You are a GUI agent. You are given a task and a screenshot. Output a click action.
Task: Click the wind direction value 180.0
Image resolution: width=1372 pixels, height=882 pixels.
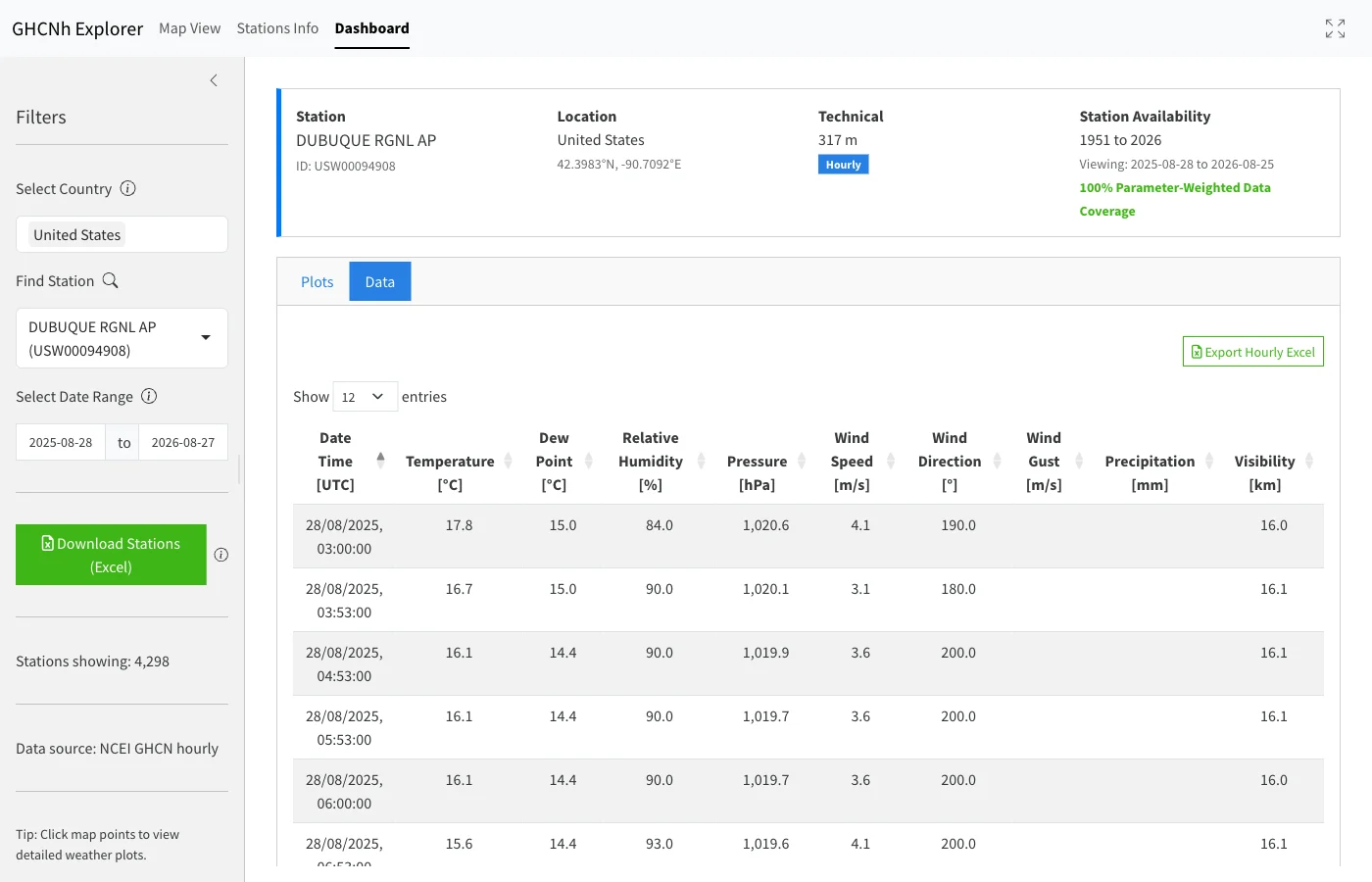958,589
